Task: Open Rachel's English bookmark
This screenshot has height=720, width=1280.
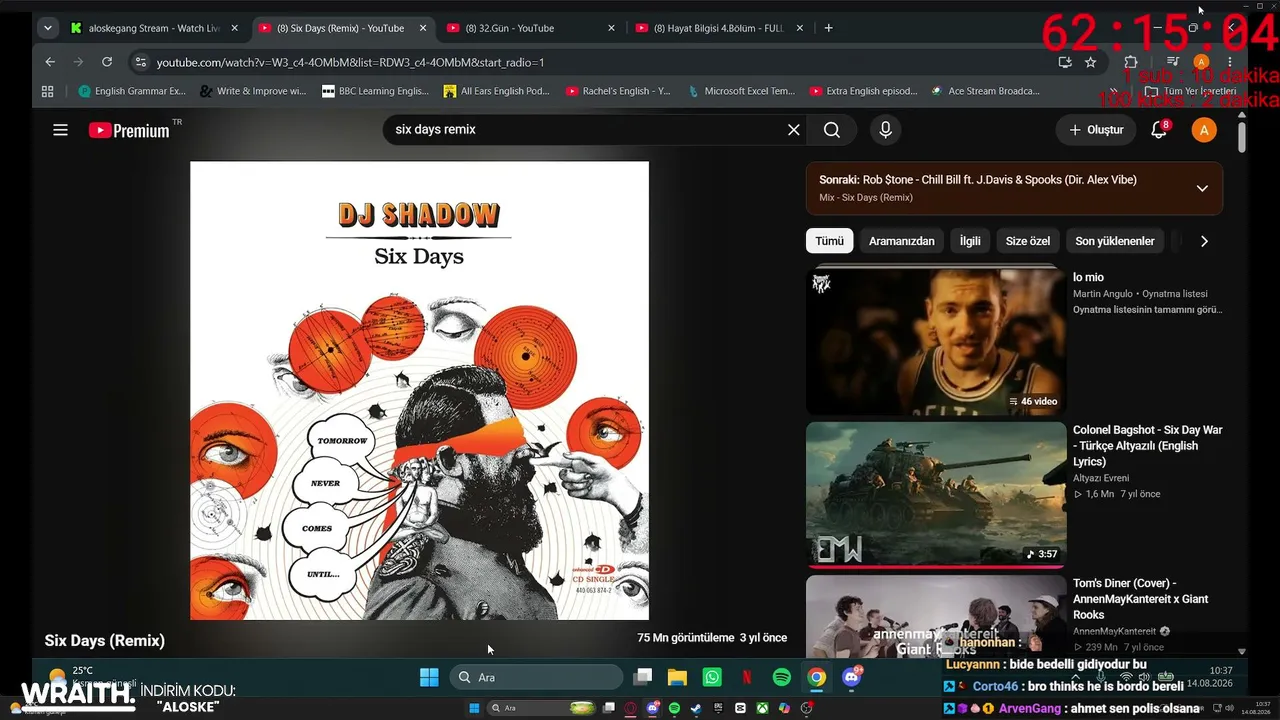Action: pos(618,91)
